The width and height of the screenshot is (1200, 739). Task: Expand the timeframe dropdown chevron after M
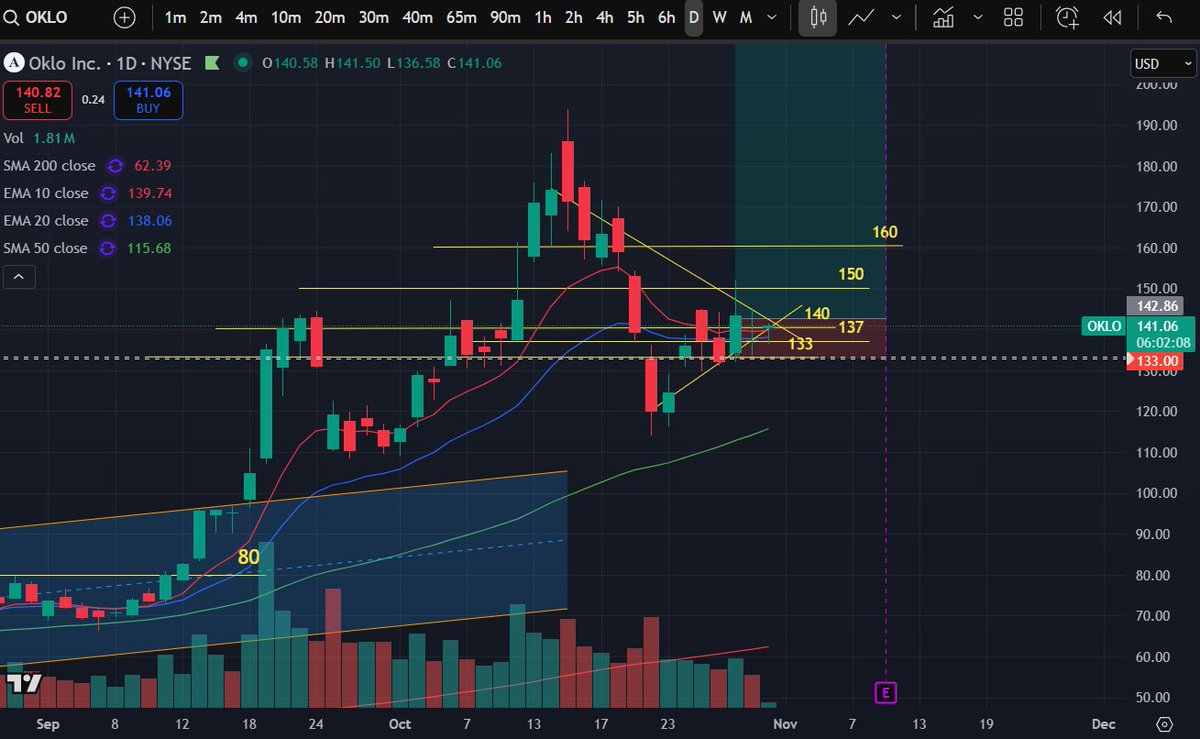click(770, 17)
